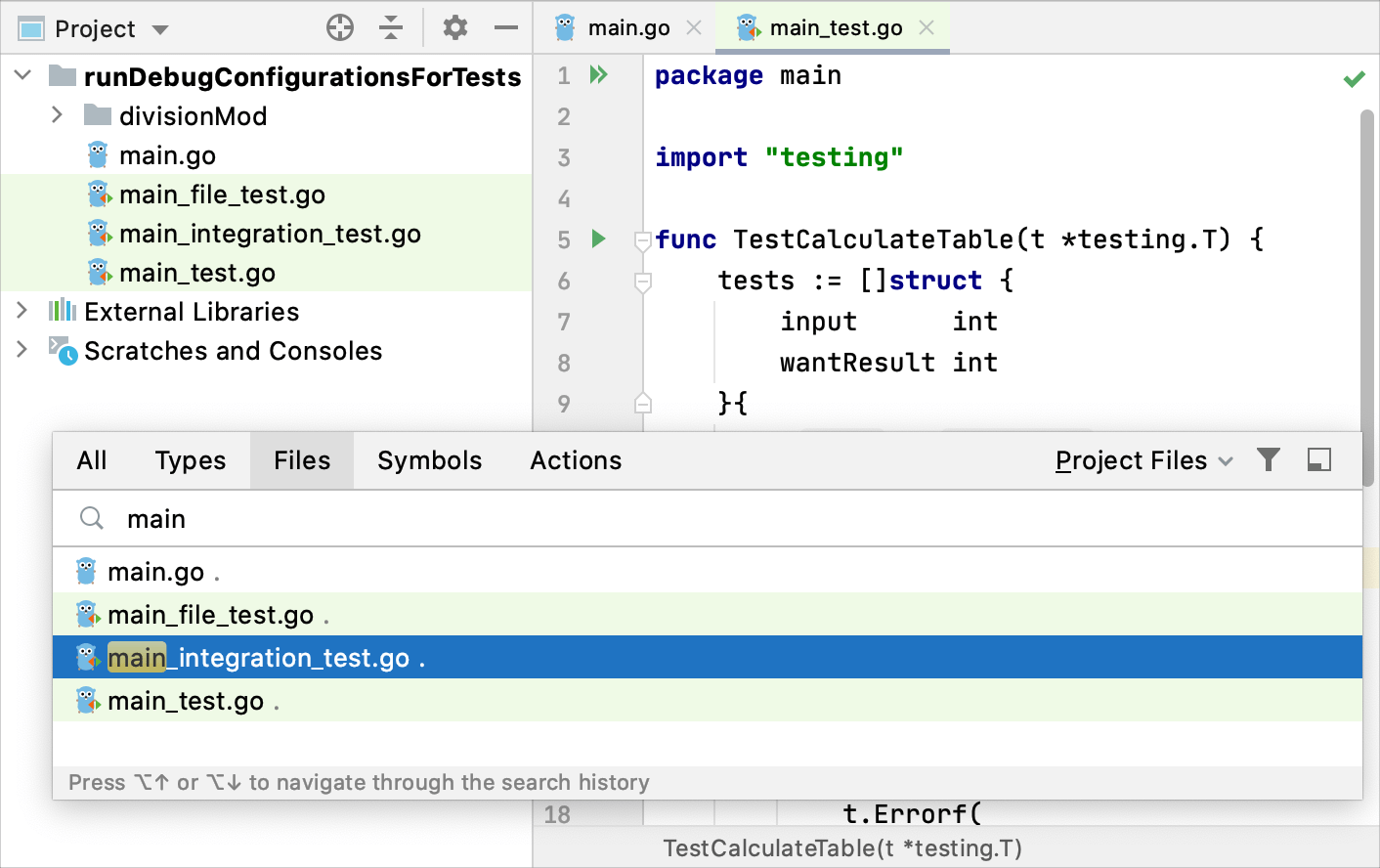
Task: Open search results in Find tool window
Action: (x=1319, y=459)
